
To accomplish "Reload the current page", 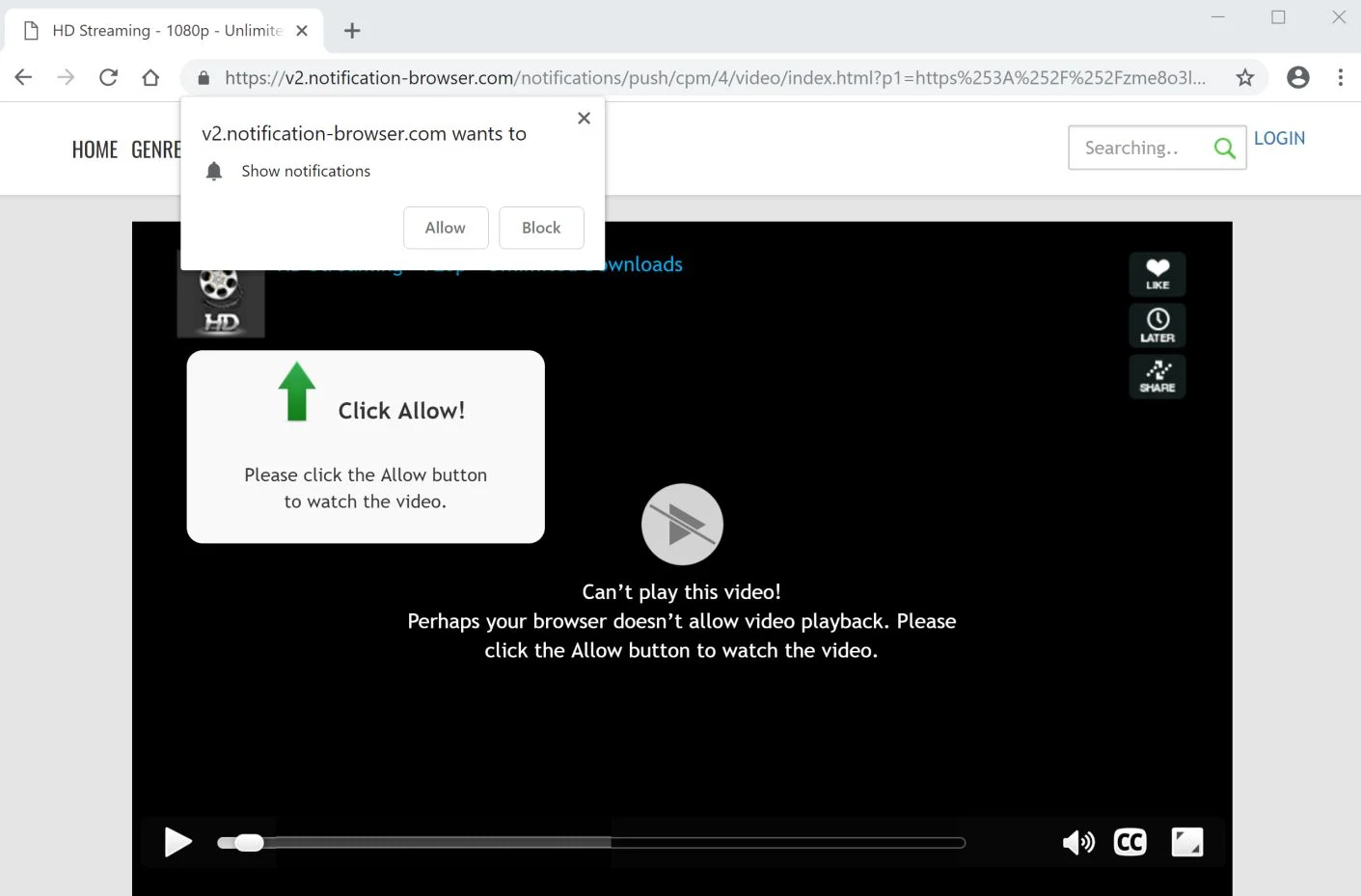I will click(108, 77).
